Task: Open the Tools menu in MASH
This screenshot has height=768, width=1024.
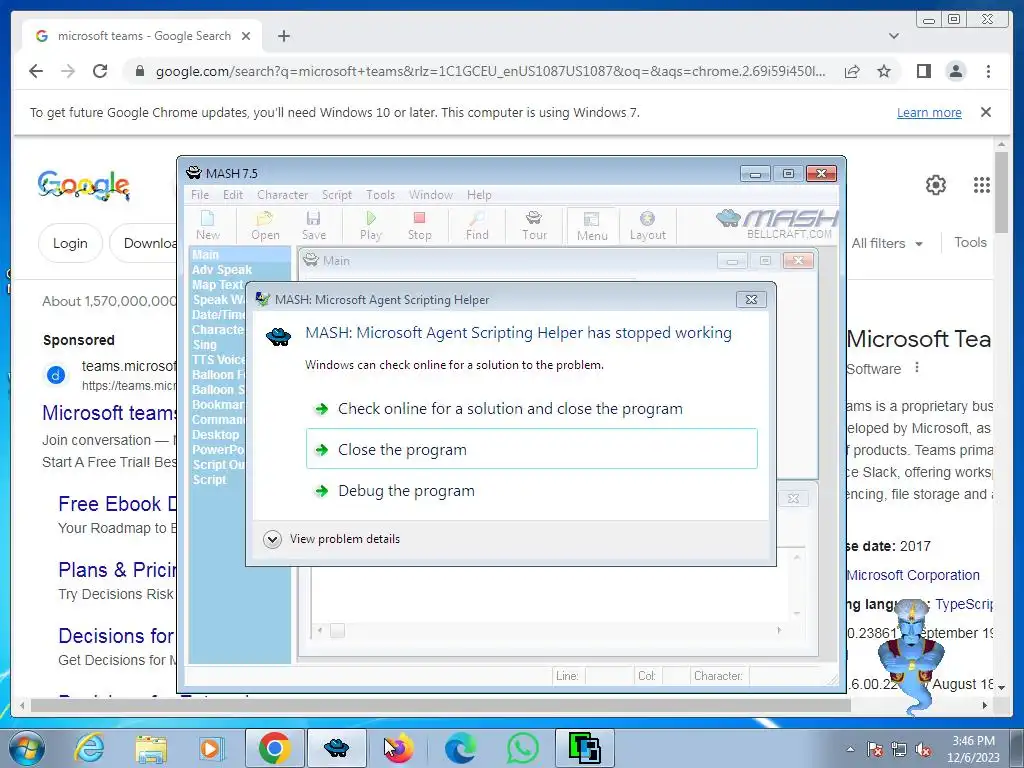Action: (380, 195)
